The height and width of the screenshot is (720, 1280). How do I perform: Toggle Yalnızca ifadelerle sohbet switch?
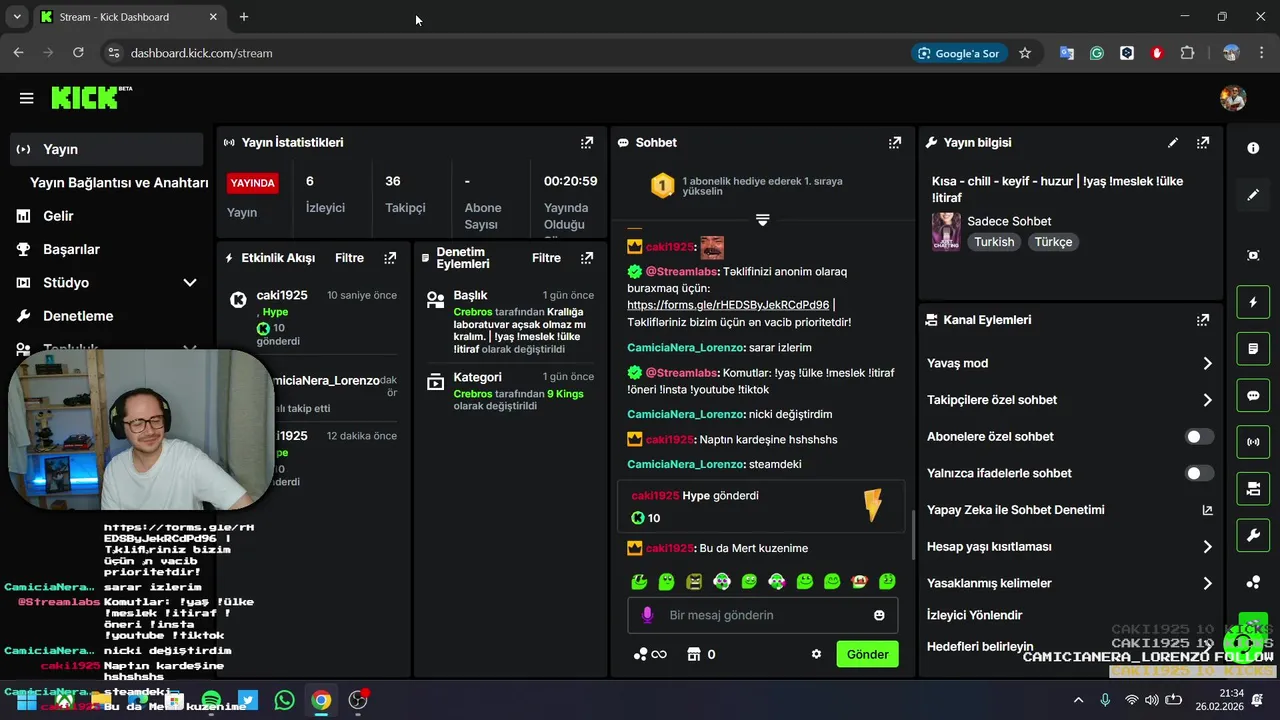[x=1199, y=473]
